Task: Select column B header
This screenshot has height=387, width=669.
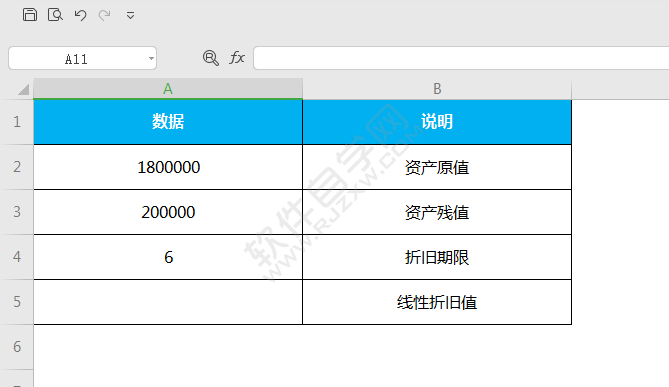Action: pyautogui.click(x=437, y=89)
